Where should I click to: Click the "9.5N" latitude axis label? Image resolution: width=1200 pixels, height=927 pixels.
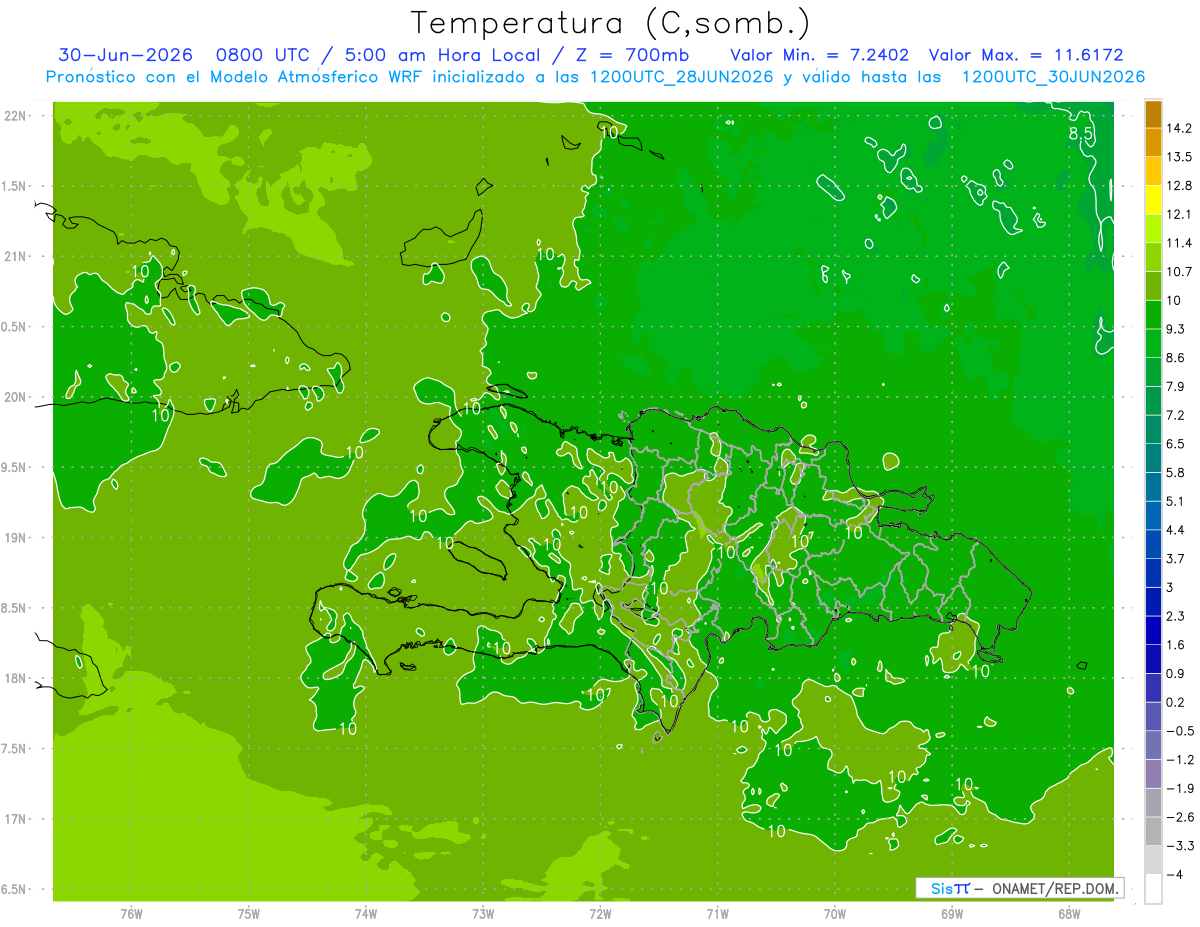[15, 468]
